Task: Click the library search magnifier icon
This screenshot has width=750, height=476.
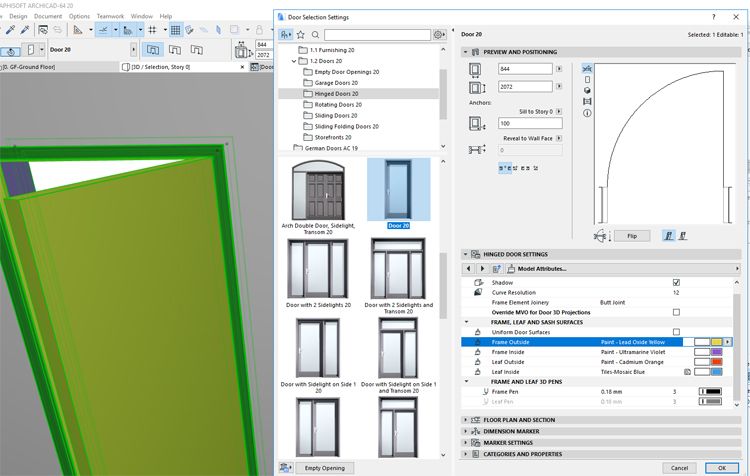Action: (315, 34)
